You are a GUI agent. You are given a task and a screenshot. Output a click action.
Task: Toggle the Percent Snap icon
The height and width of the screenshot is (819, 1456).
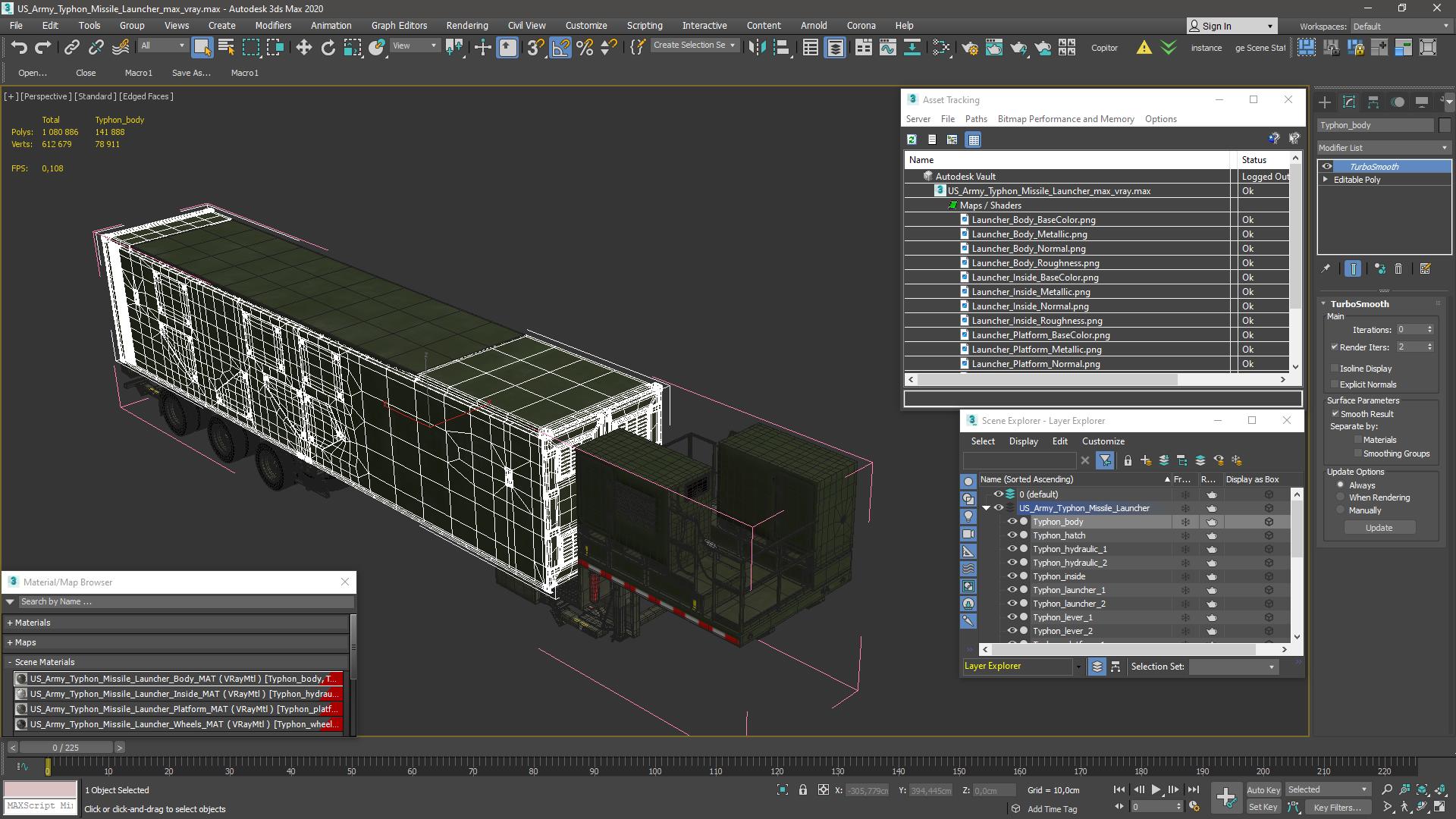pyautogui.click(x=585, y=47)
